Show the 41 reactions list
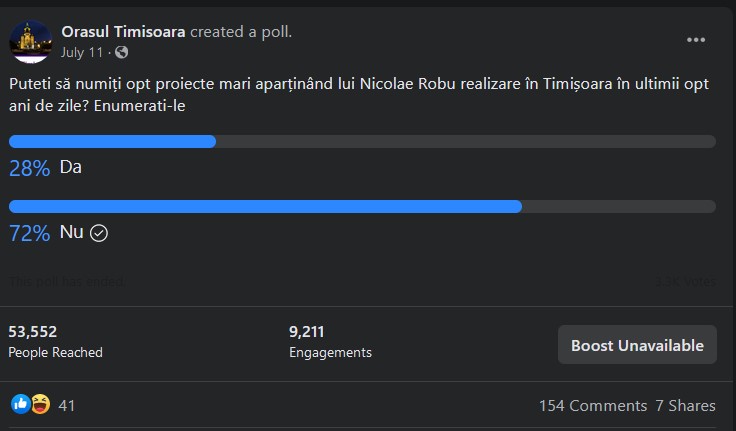The image size is (736, 431). [67, 405]
